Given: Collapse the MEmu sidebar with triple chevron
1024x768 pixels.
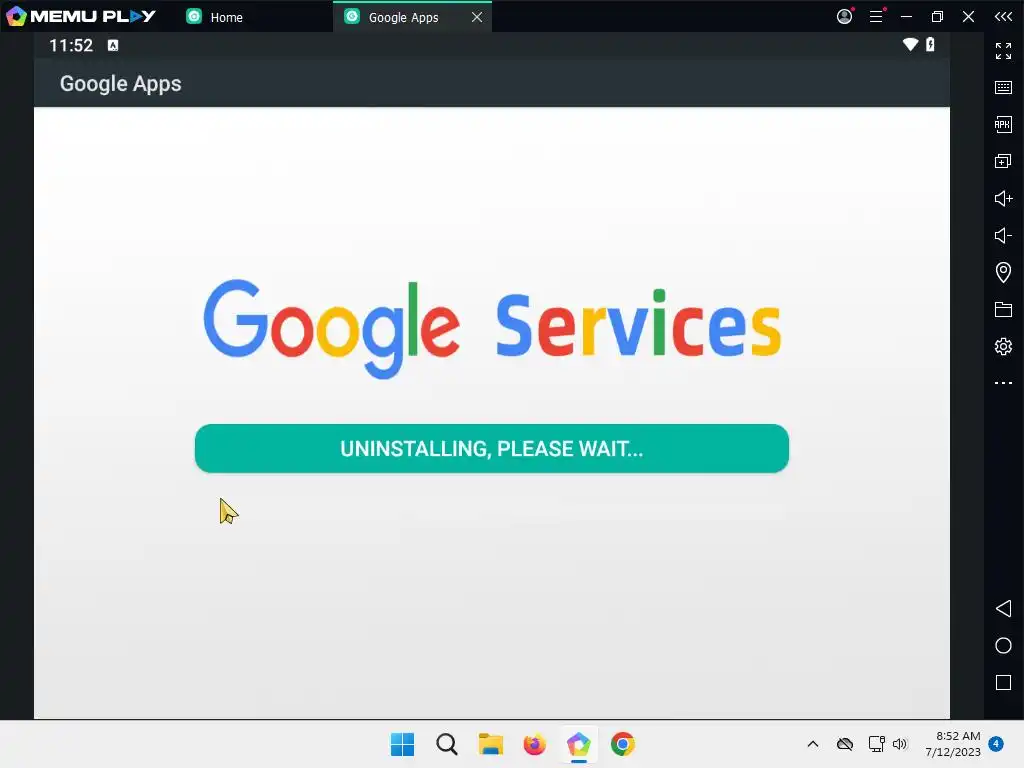Looking at the screenshot, I should 1003,16.
